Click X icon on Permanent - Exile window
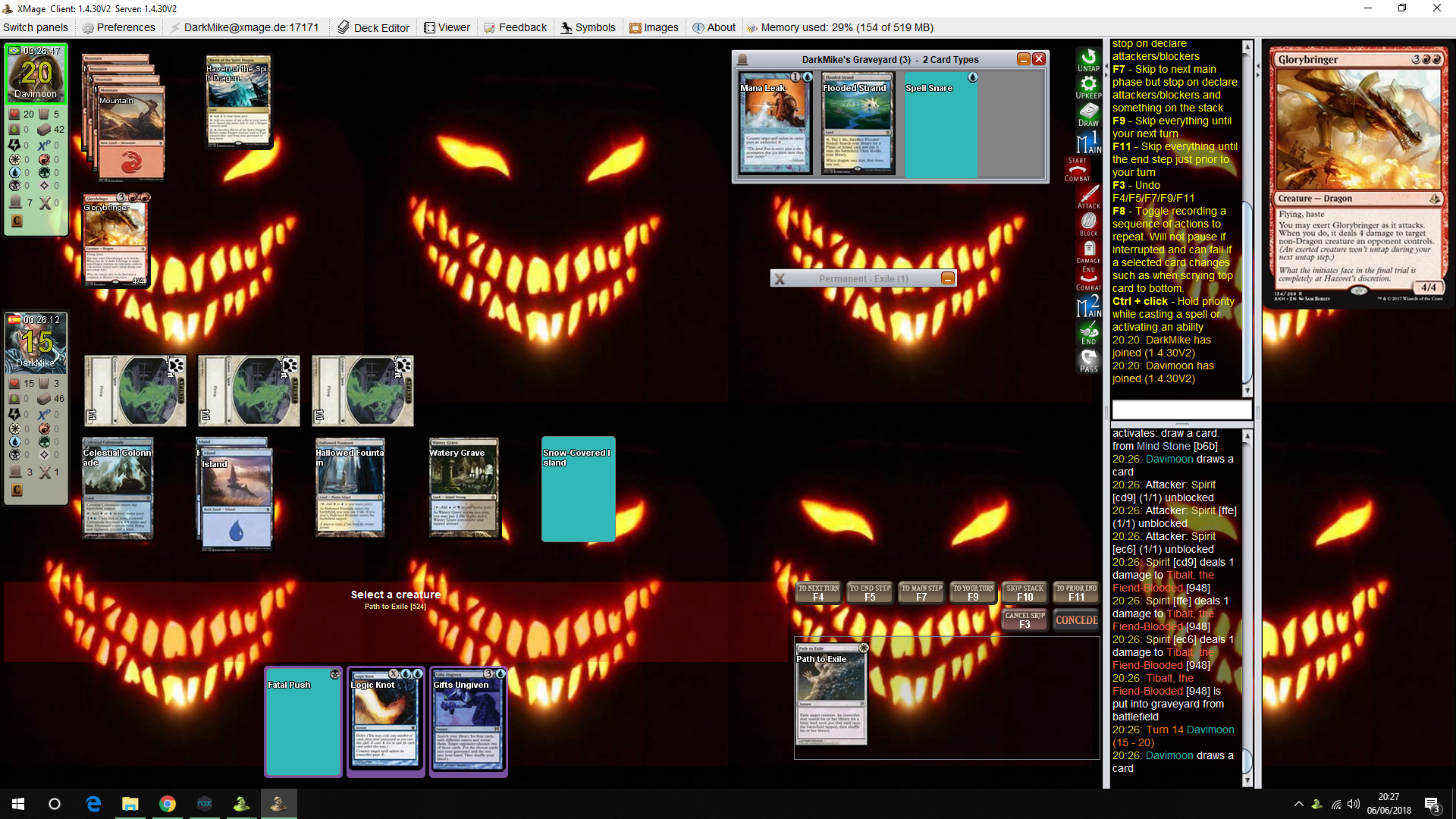1456x819 pixels. pyautogui.click(x=780, y=279)
